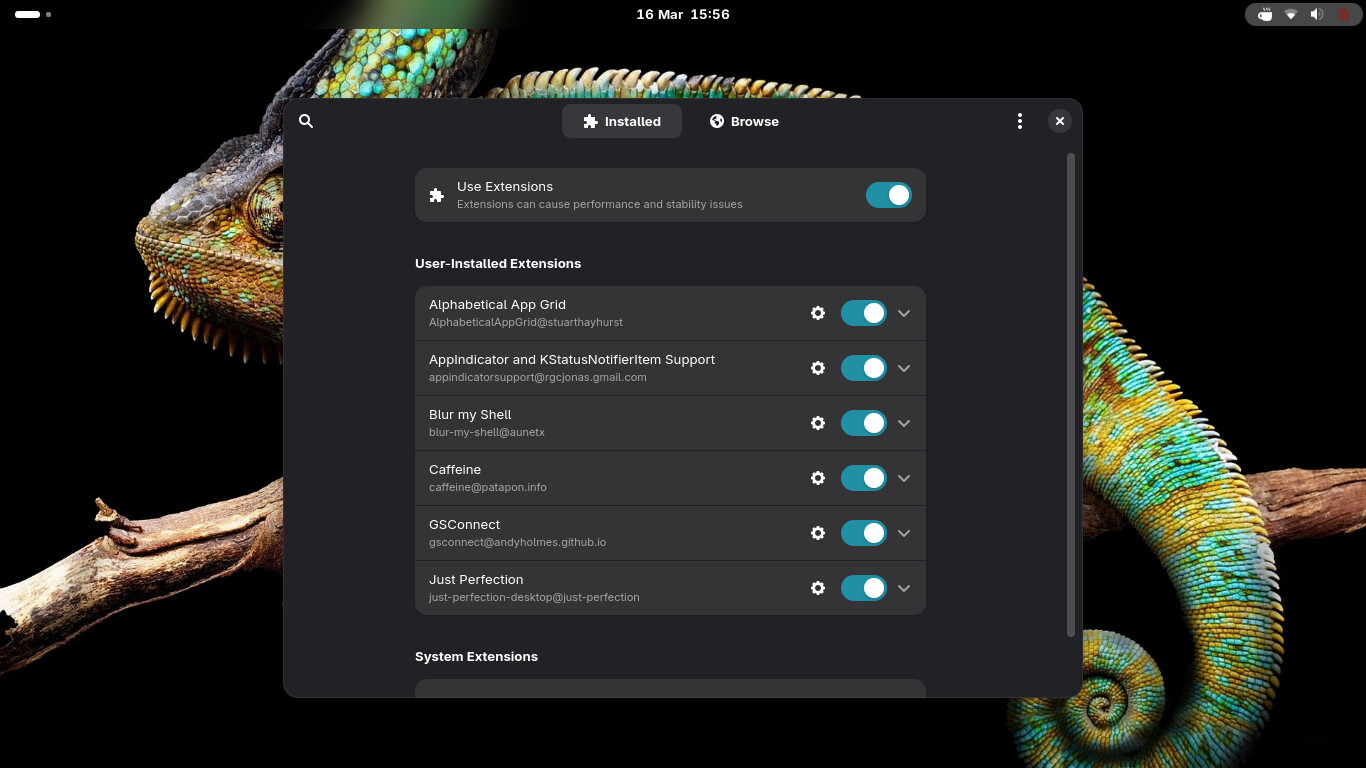Switch to the Browse tab

(x=744, y=121)
